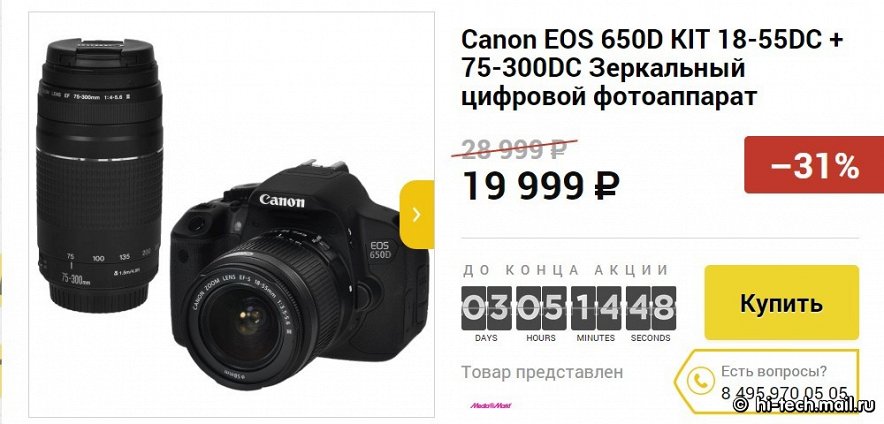The image size is (884, 424).
Task: Click the days counter showing 03
Action: (487, 308)
